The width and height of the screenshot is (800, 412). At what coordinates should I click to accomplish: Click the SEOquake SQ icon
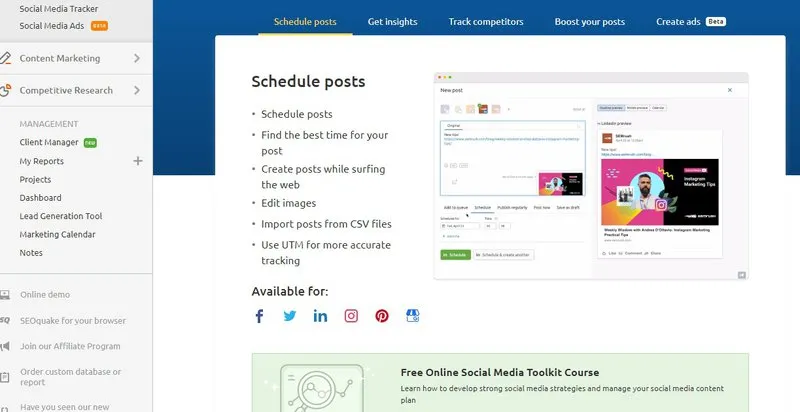coord(5,320)
